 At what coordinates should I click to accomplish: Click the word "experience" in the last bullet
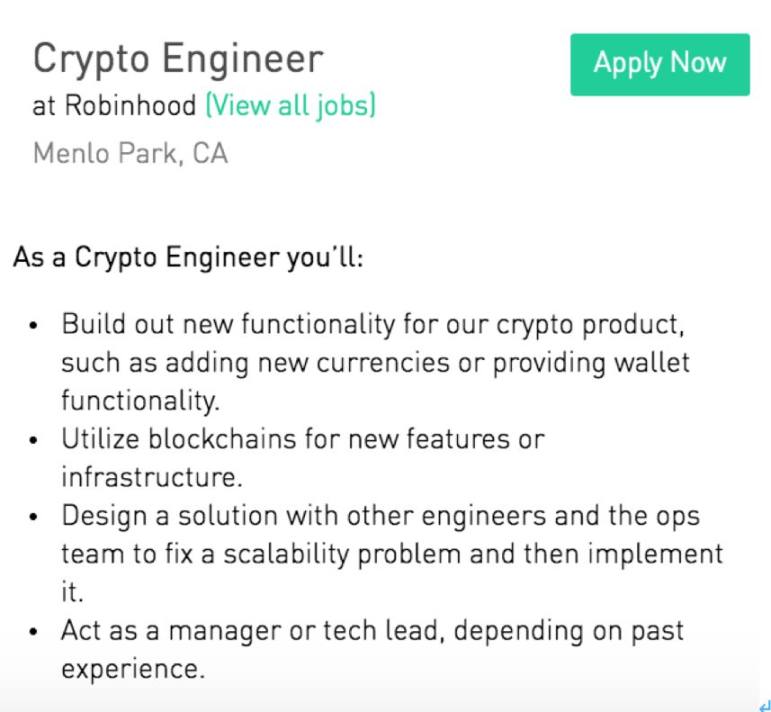pyautogui.click(x=132, y=668)
